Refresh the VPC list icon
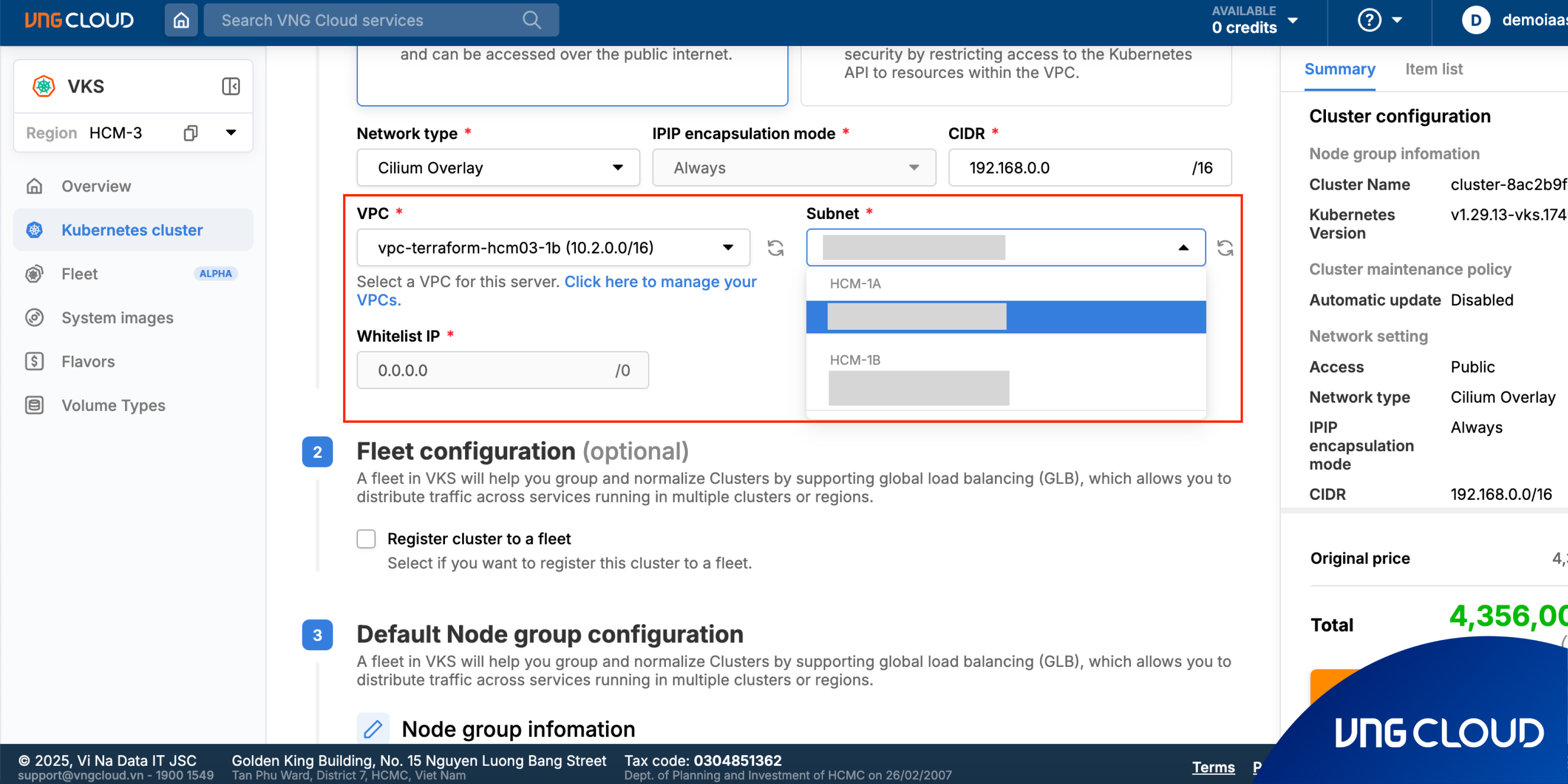Viewport: 1568px width, 784px height. coord(775,248)
